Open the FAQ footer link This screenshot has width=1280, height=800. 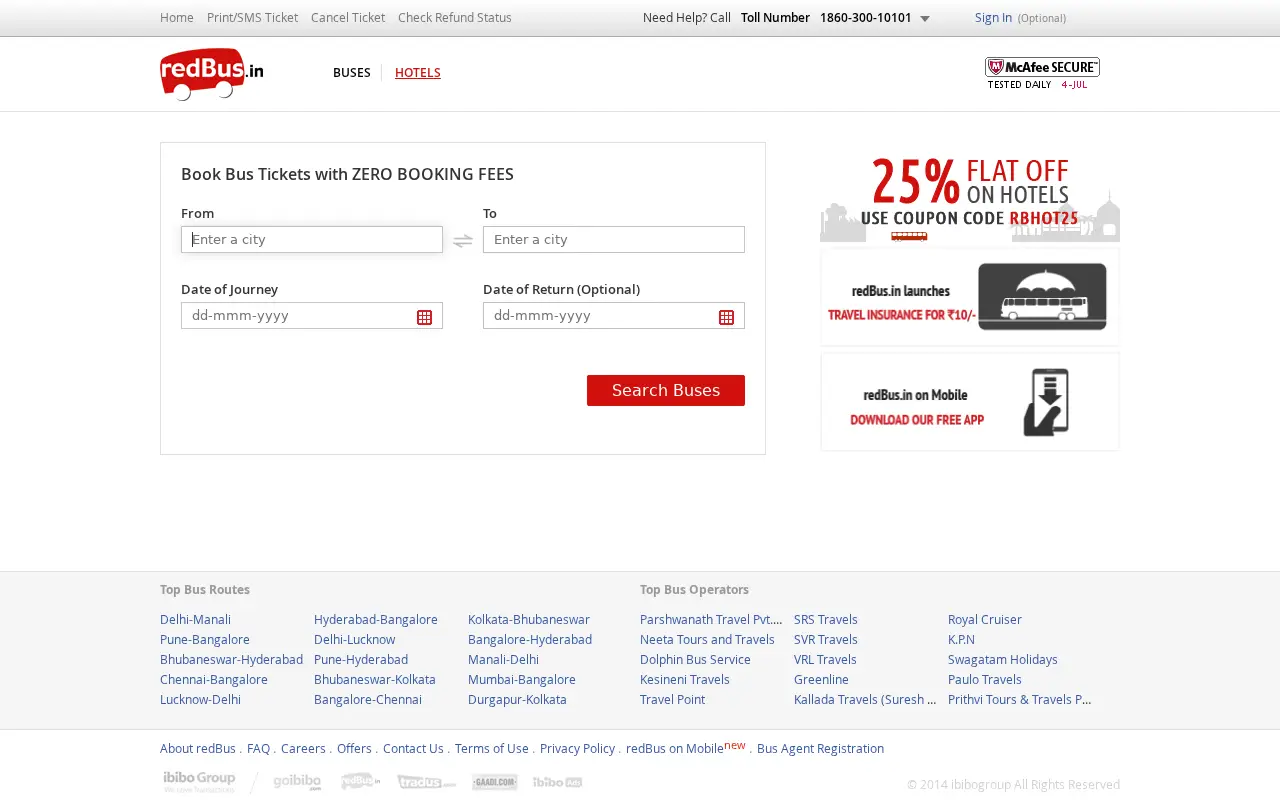[258, 748]
